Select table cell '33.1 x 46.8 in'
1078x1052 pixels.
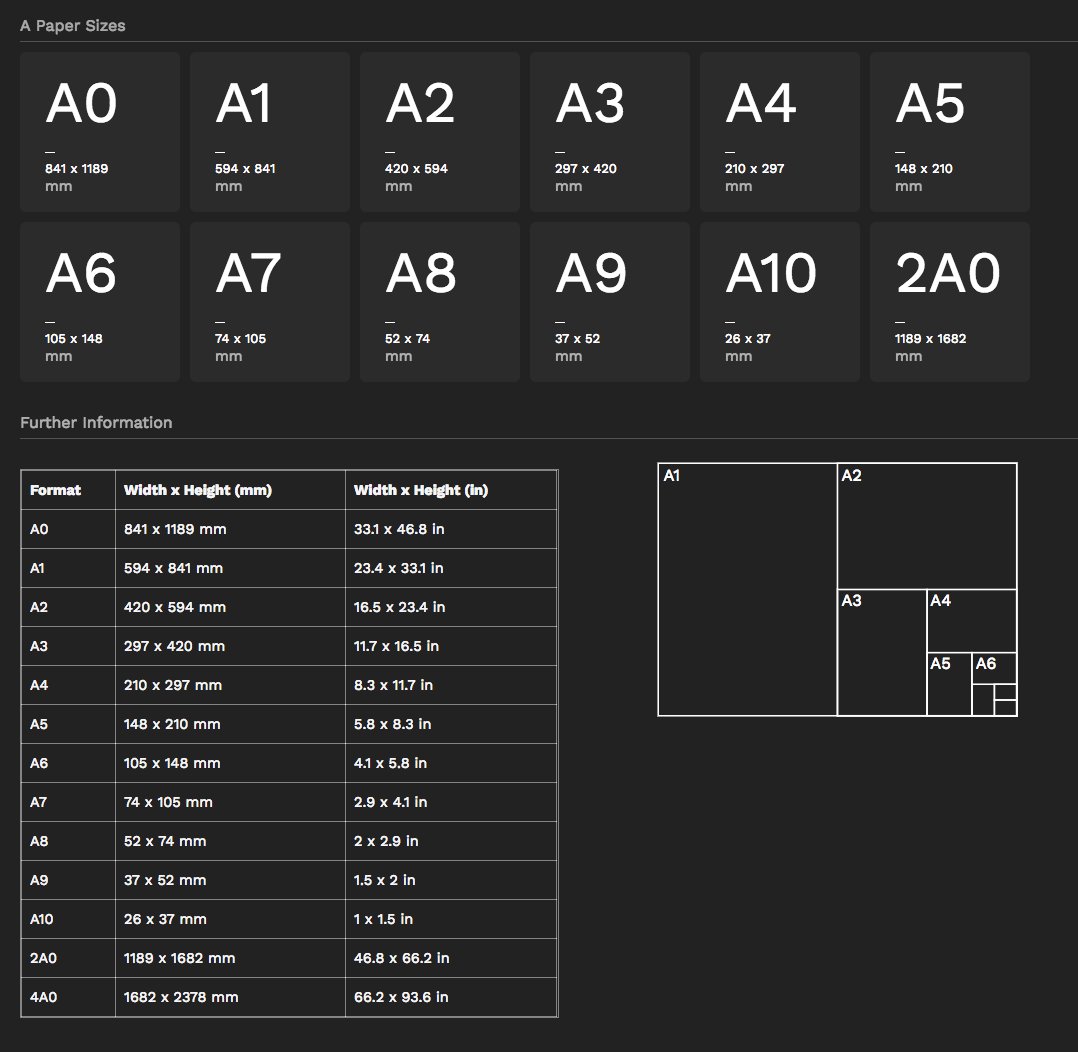(451, 529)
